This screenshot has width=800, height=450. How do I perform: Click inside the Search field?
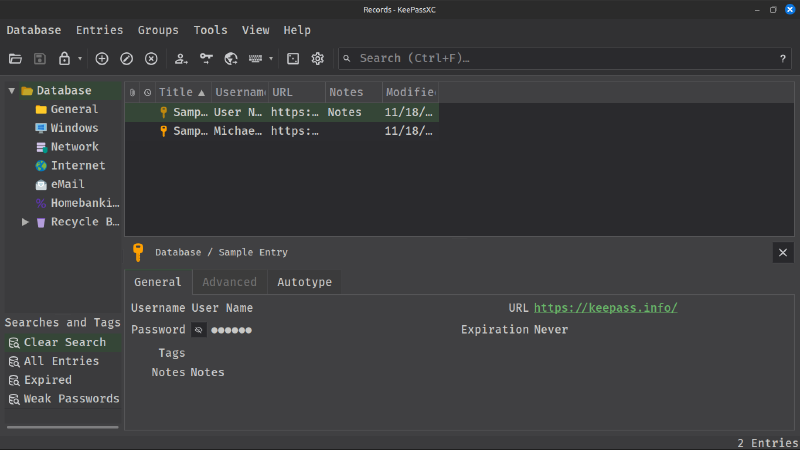(560, 59)
